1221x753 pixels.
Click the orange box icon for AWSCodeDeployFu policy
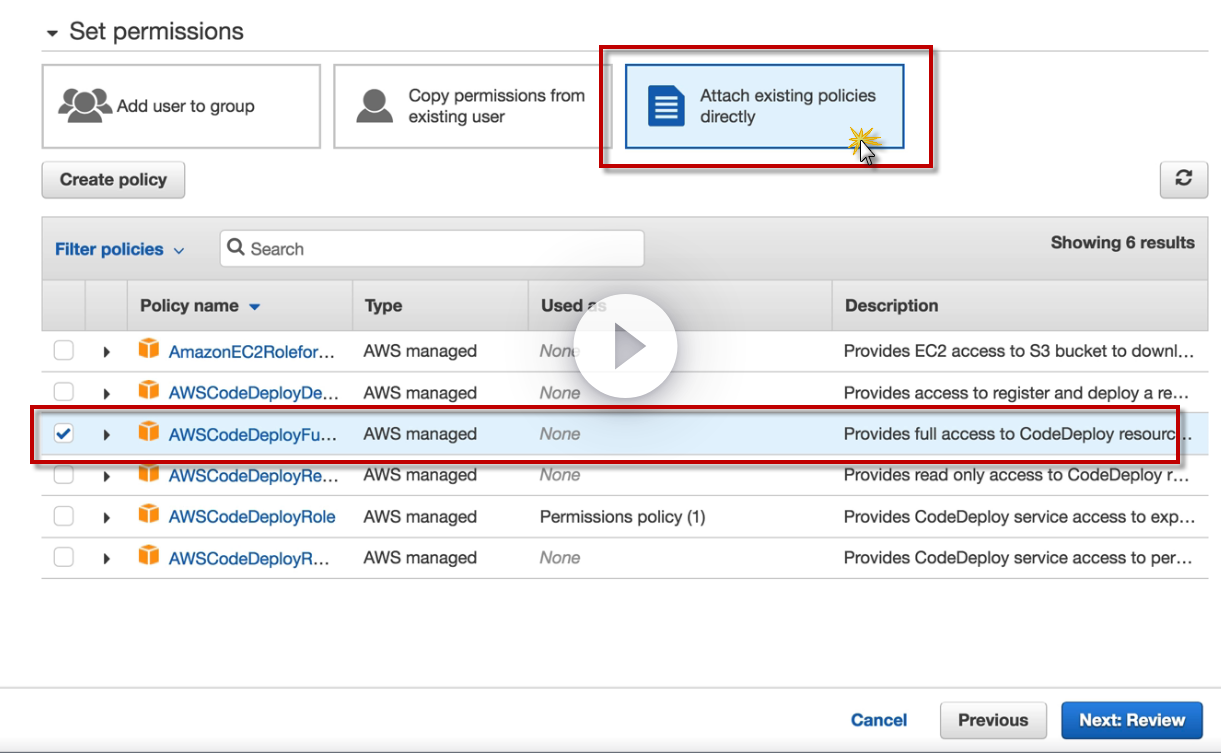tap(149, 433)
